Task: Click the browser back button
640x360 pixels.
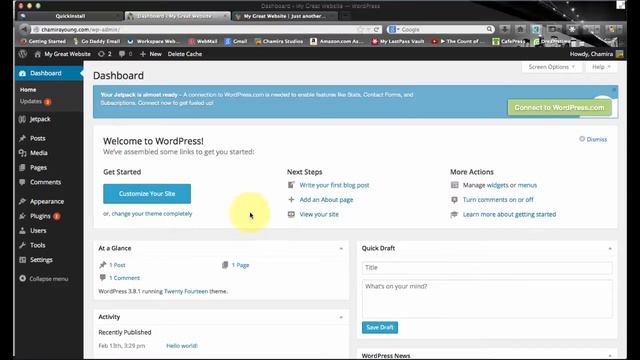Action: (x=24, y=29)
